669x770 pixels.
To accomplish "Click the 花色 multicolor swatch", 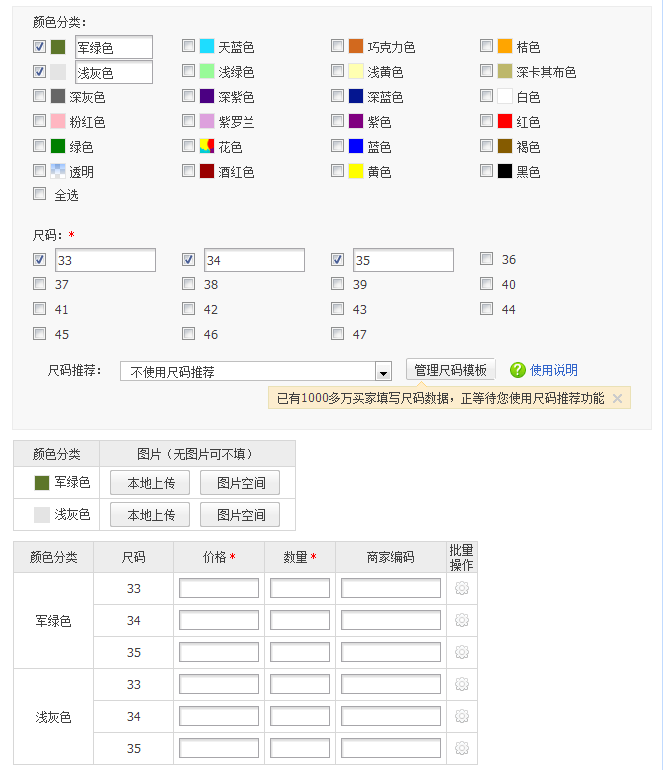I will [x=207, y=146].
